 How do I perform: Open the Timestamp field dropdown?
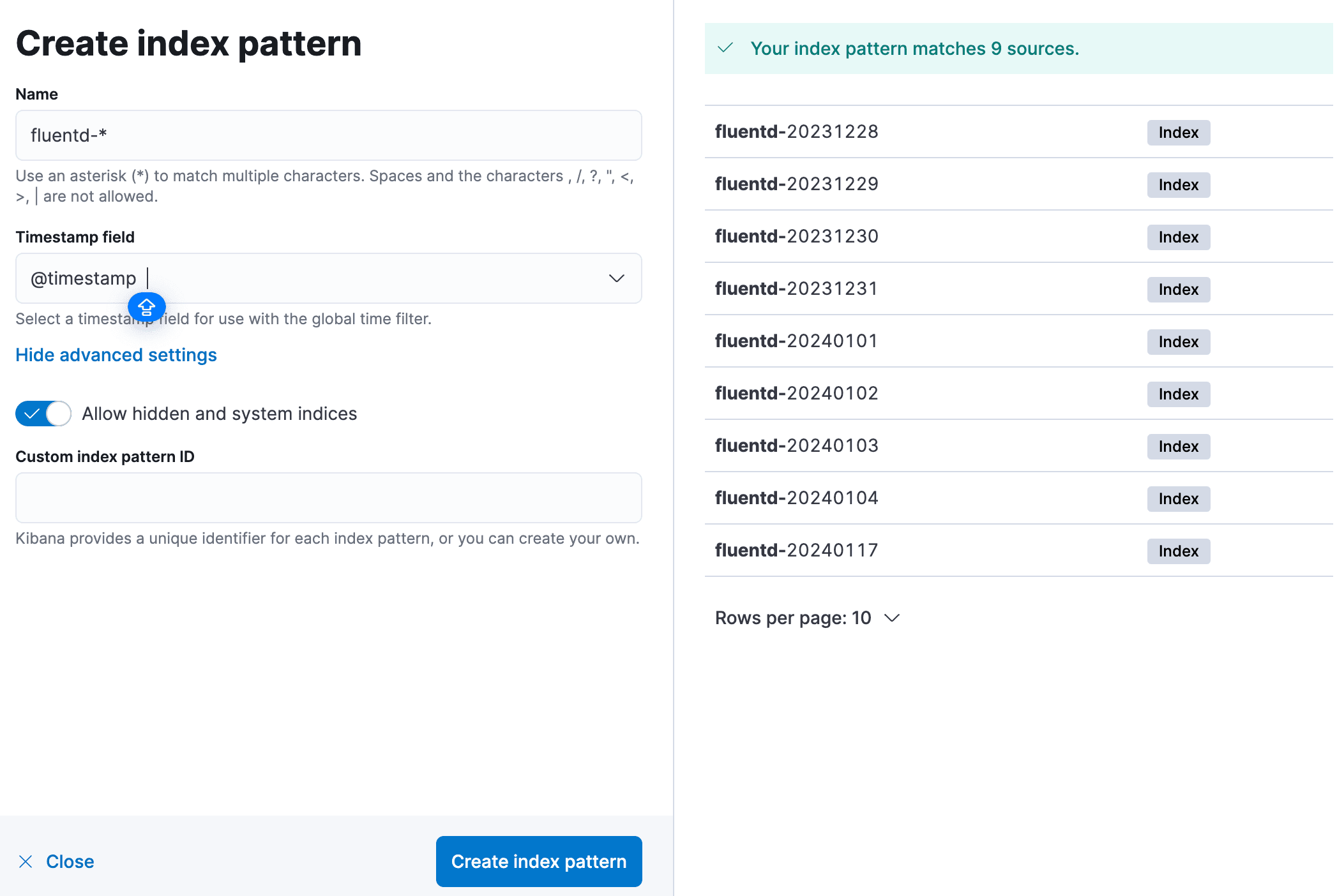pyautogui.click(x=328, y=278)
